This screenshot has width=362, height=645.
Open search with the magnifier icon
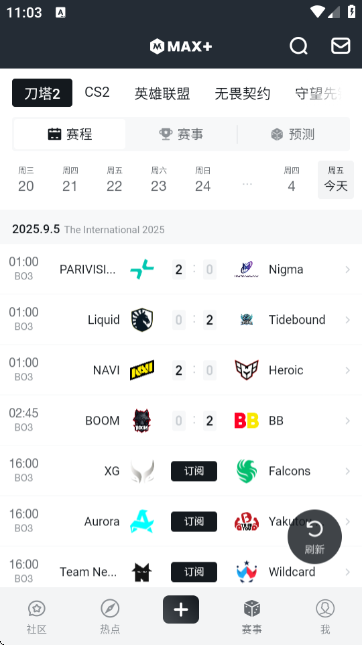point(299,46)
